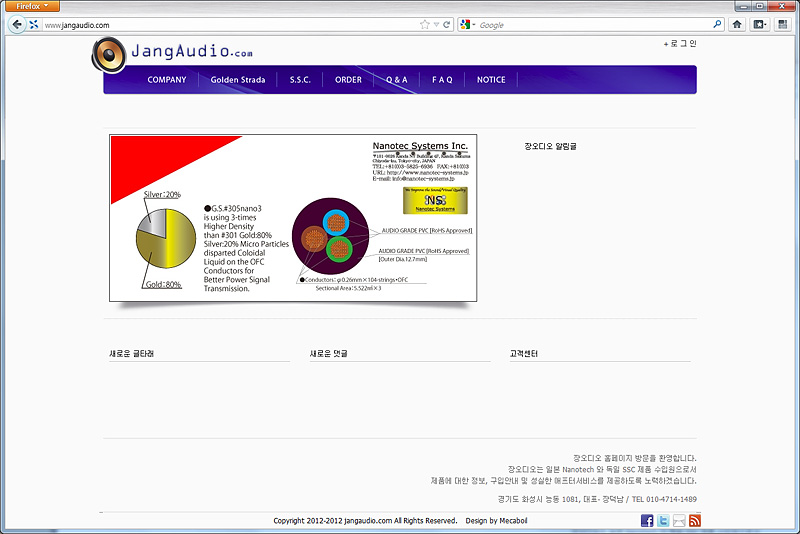Open the Firefox menu button

32,6
